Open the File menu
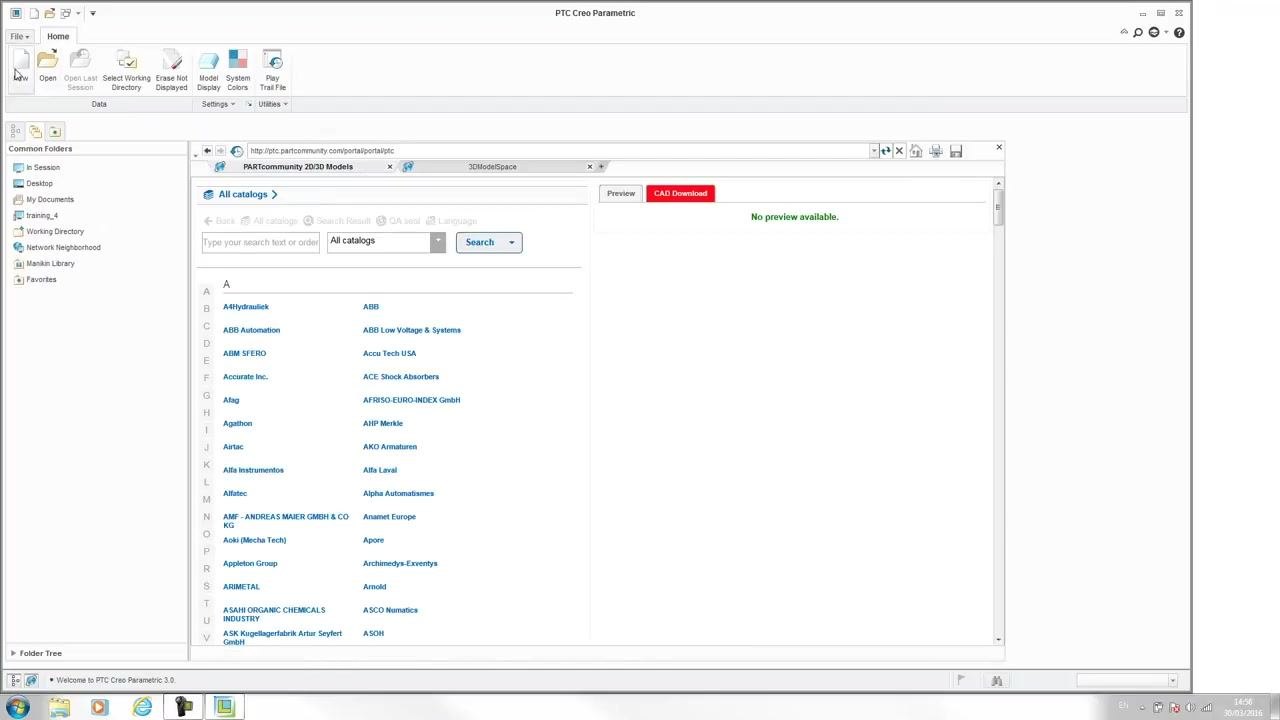The height and width of the screenshot is (720, 1280). tap(19, 36)
